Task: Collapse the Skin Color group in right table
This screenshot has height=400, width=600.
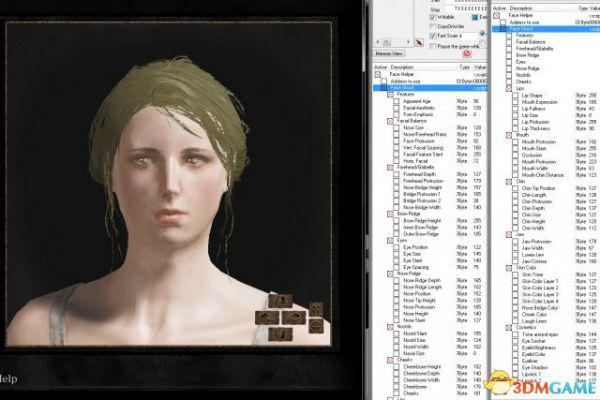Action: point(509,268)
